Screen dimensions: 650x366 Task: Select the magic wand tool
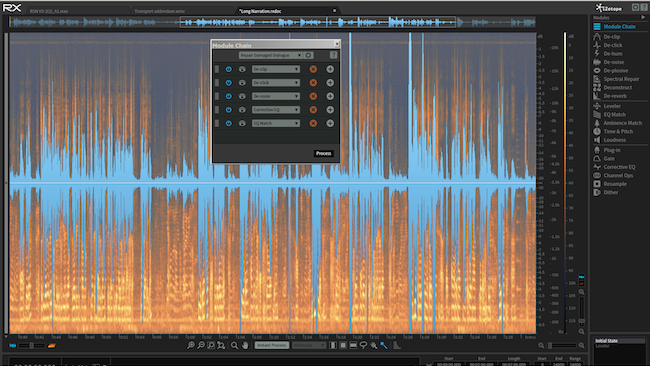pos(384,345)
